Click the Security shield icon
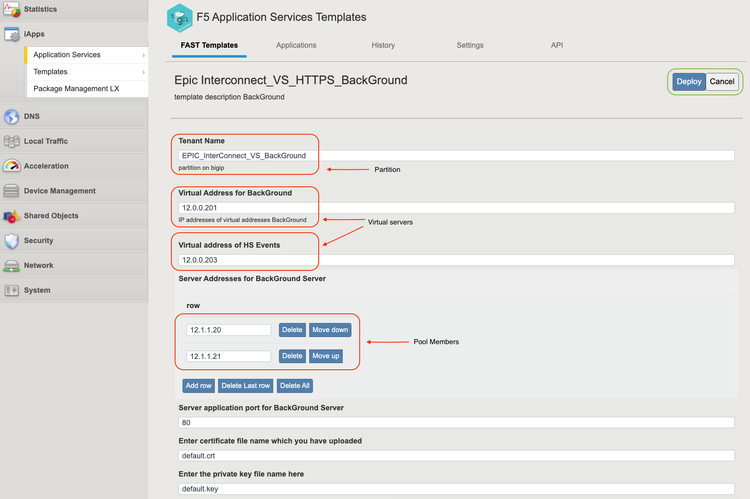The width and height of the screenshot is (750, 499). [x=12, y=241]
